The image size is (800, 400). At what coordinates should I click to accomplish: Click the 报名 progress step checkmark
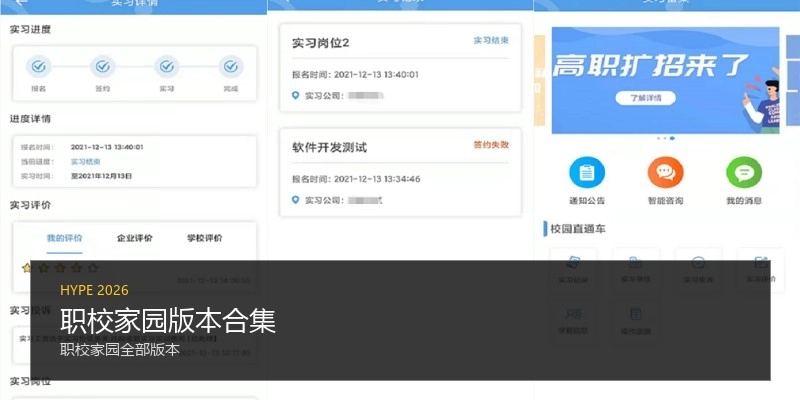(39, 67)
